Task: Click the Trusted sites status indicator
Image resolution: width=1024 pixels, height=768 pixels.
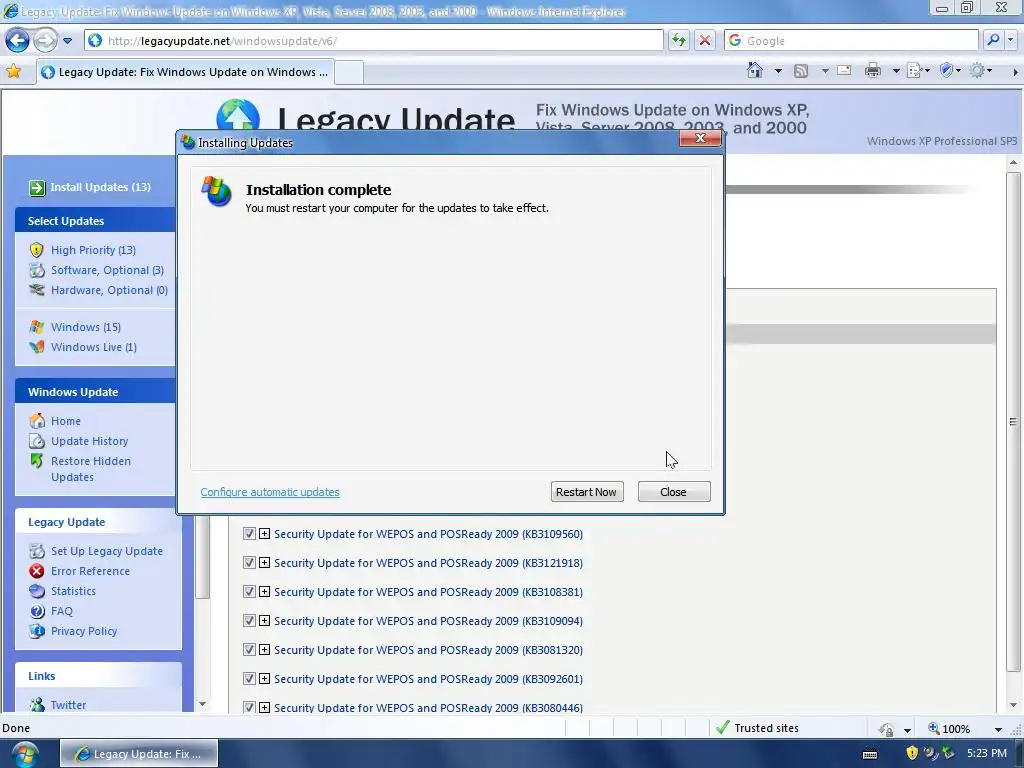Action: [x=758, y=728]
